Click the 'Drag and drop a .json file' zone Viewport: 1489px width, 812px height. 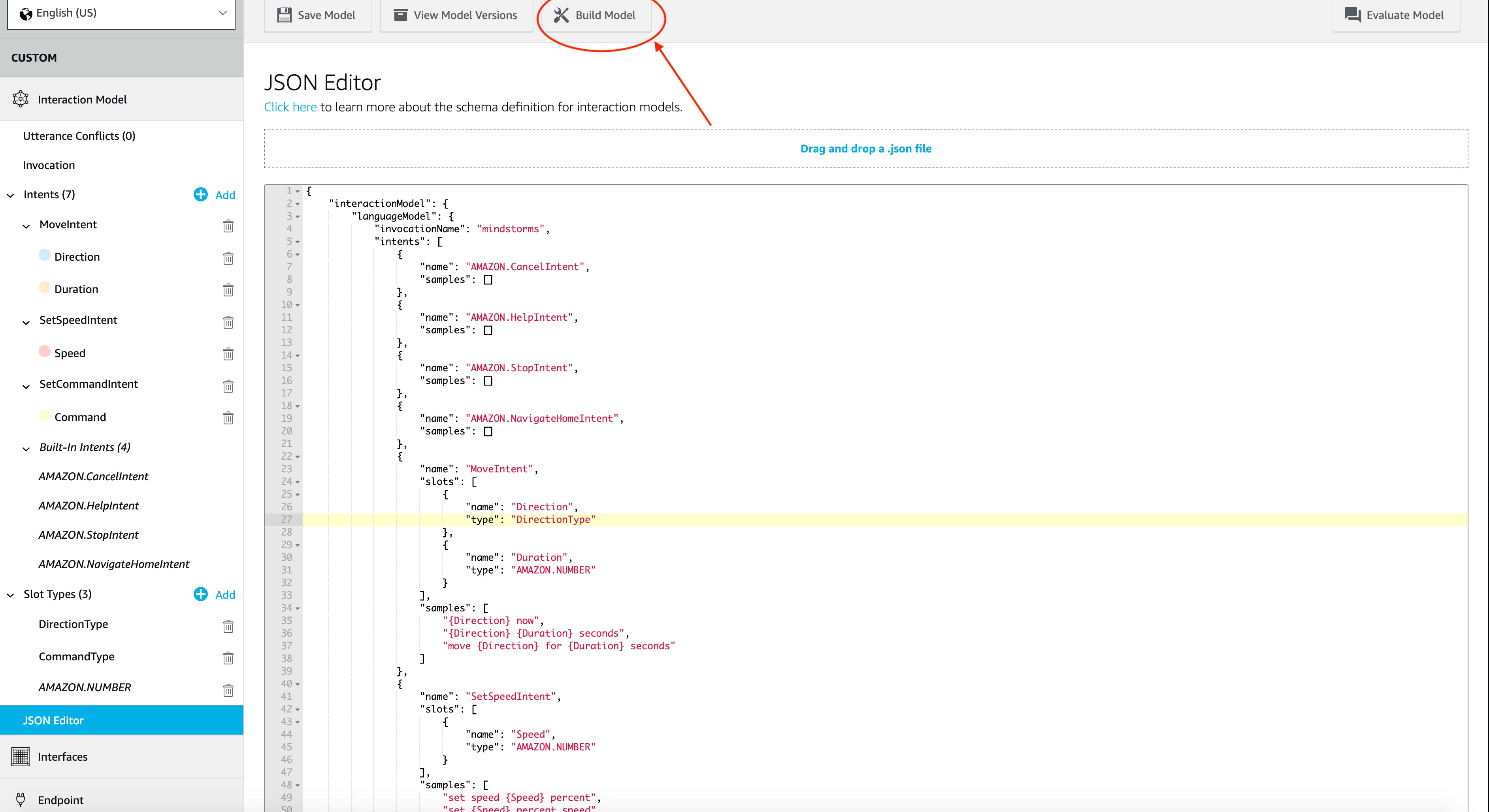pyautogui.click(x=866, y=148)
